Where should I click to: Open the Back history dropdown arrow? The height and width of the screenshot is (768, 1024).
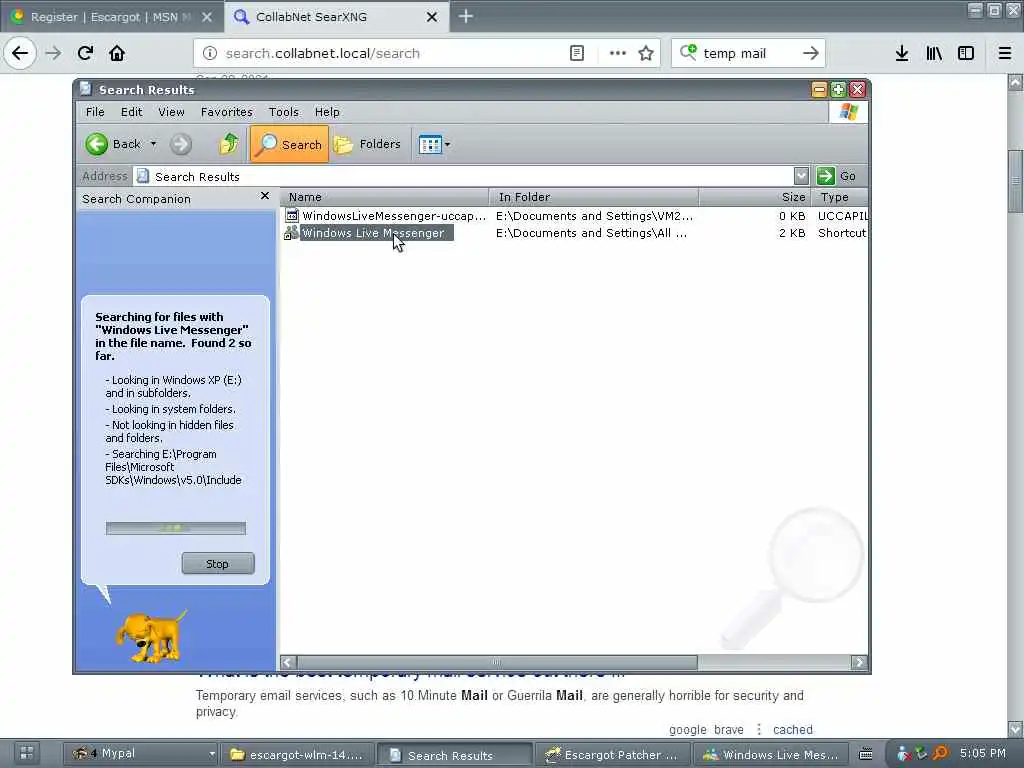pyautogui.click(x=153, y=144)
